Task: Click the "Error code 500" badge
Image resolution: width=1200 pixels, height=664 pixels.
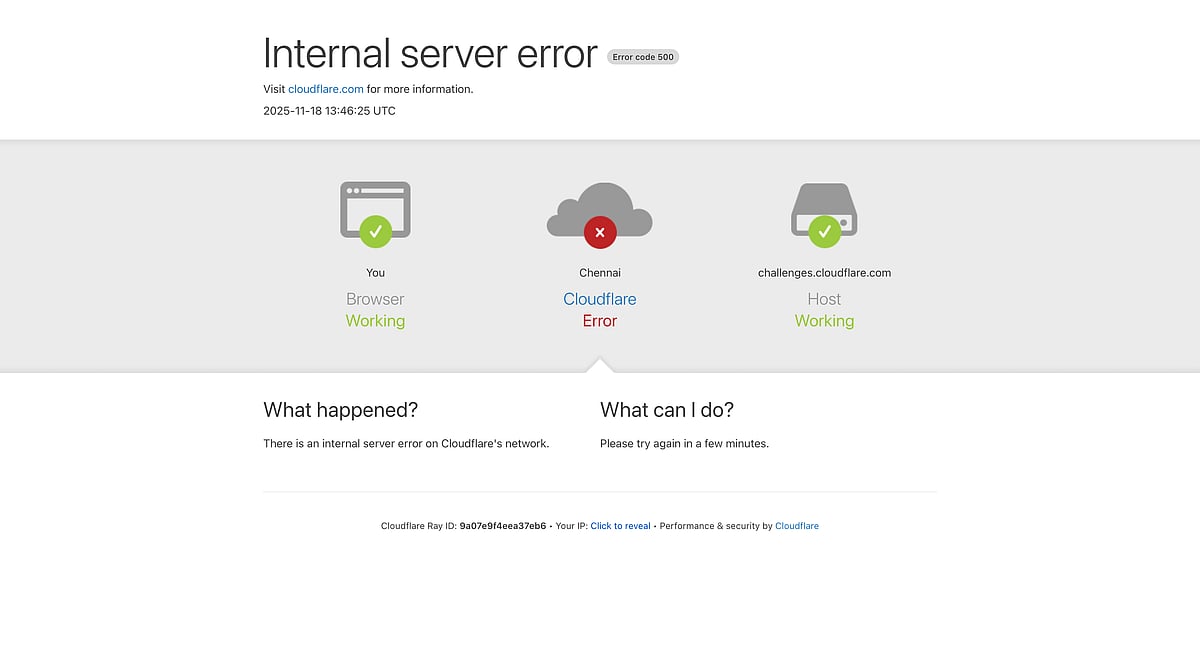Action: 643,57
